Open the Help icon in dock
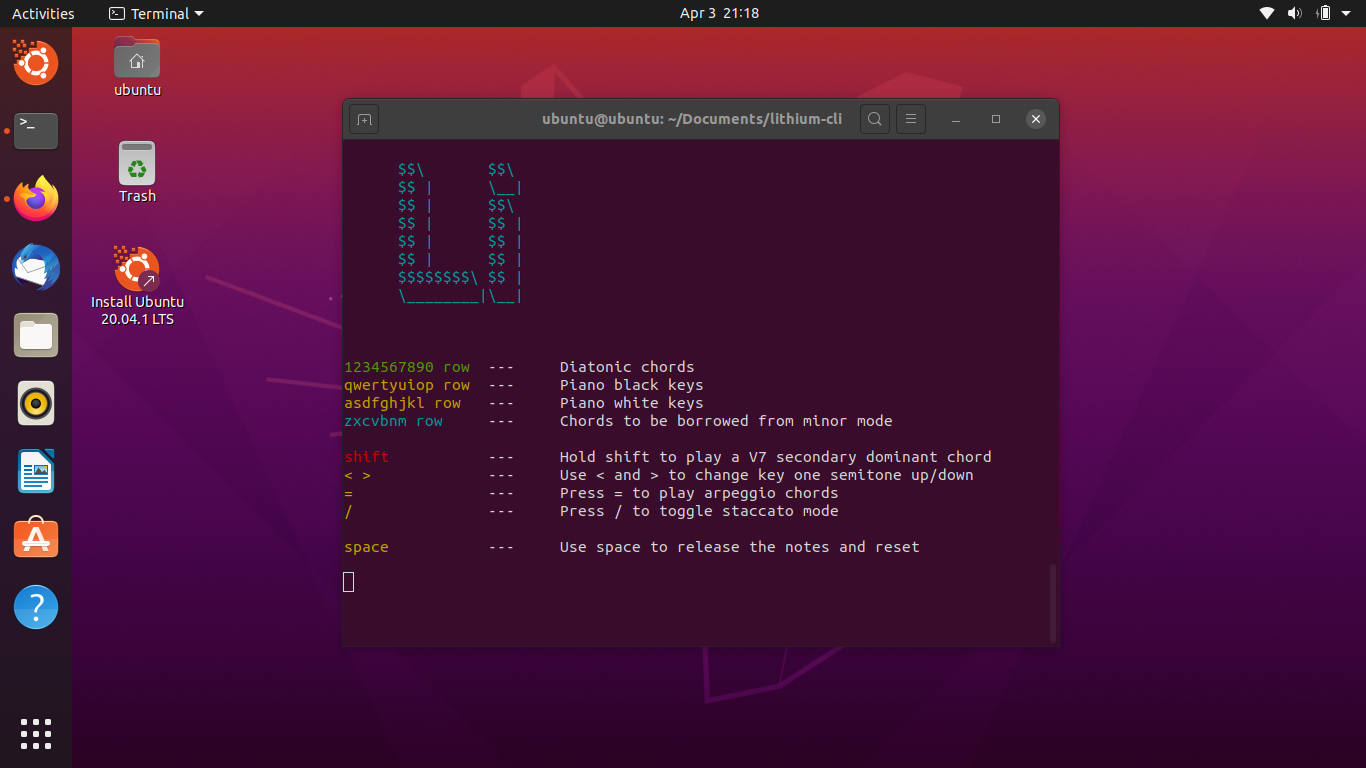Image resolution: width=1366 pixels, height=768 pixels. pyautogui.click(x=36, y=607)
